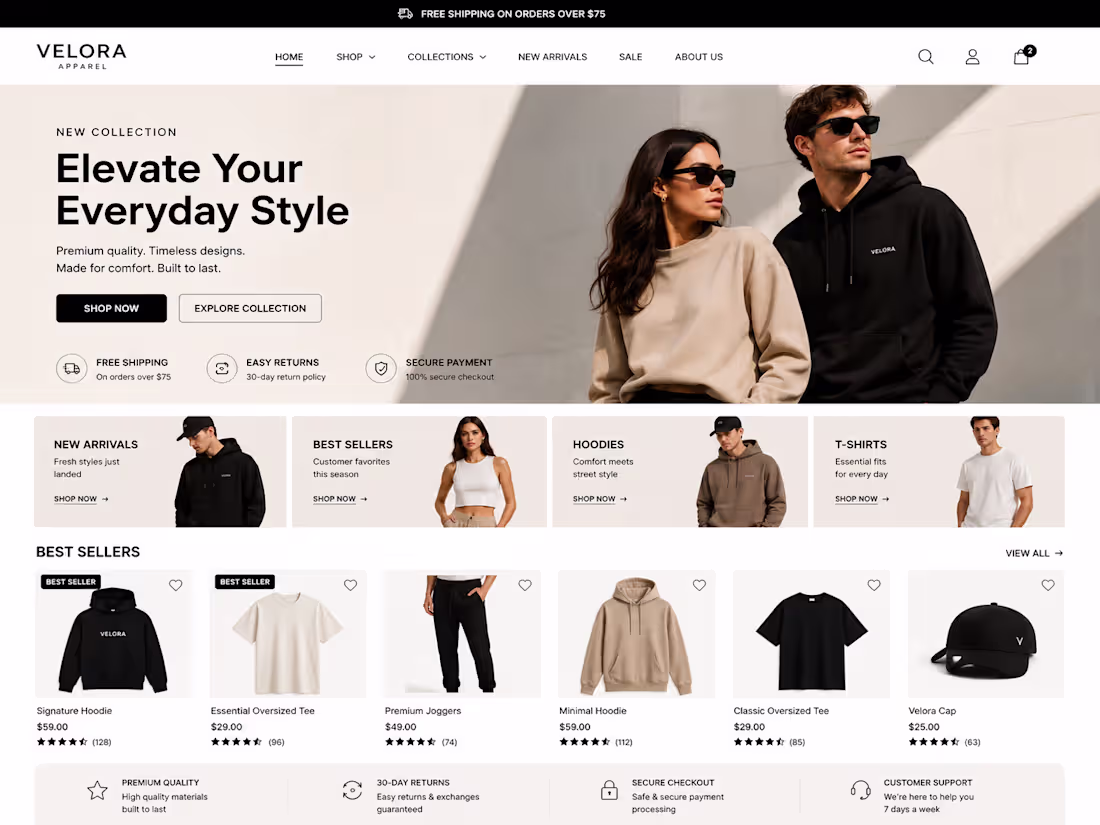Click the Premium Joggers product name
This screenshot has height=825, width=1100.
coord(423,711)
